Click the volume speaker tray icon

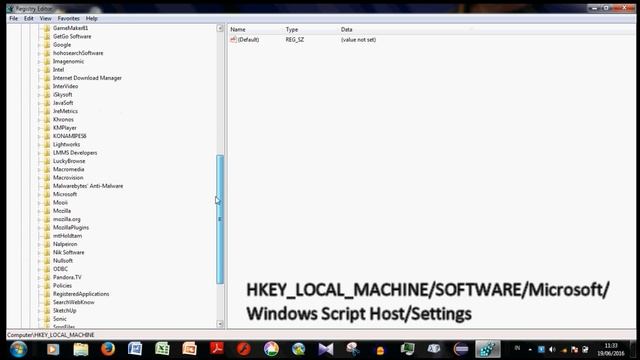pos(552,349)
